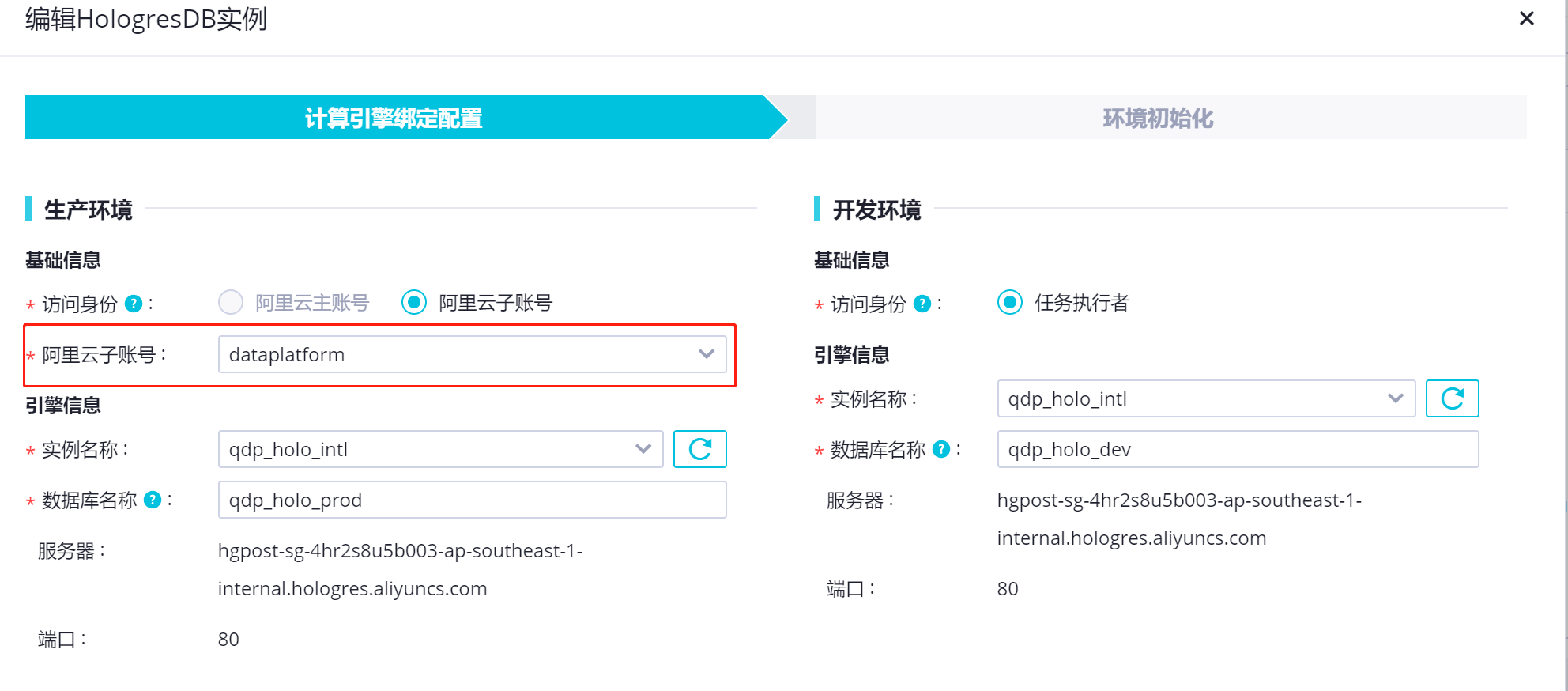Click the production instance refresh icon
Viewport: 1568px width, 691px height.
699,449
